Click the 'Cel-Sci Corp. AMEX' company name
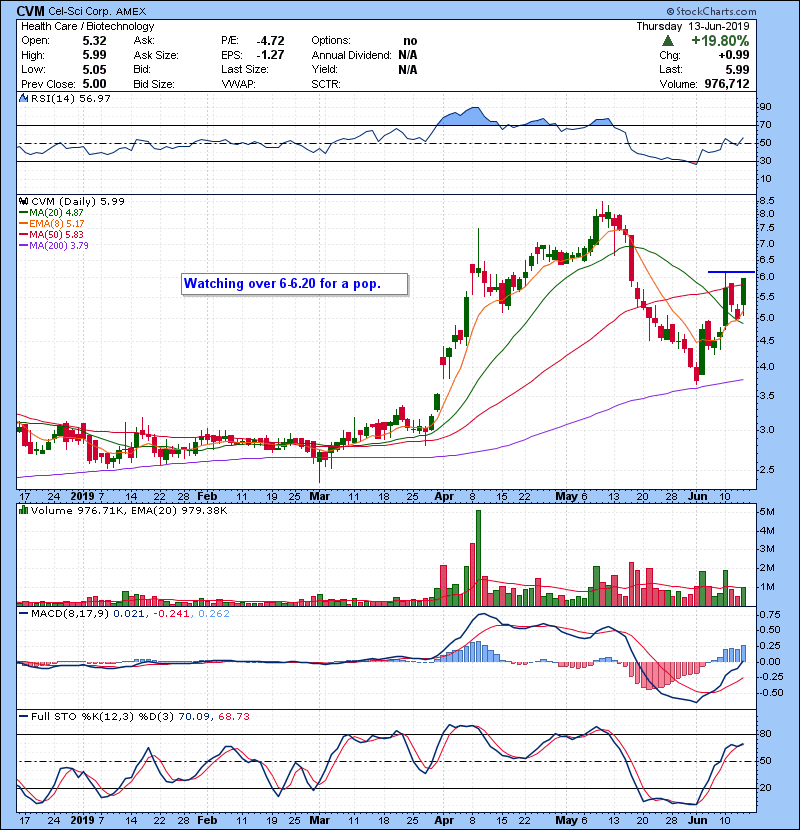This screenshot has width=800, height=830. [x=97, y=12]
